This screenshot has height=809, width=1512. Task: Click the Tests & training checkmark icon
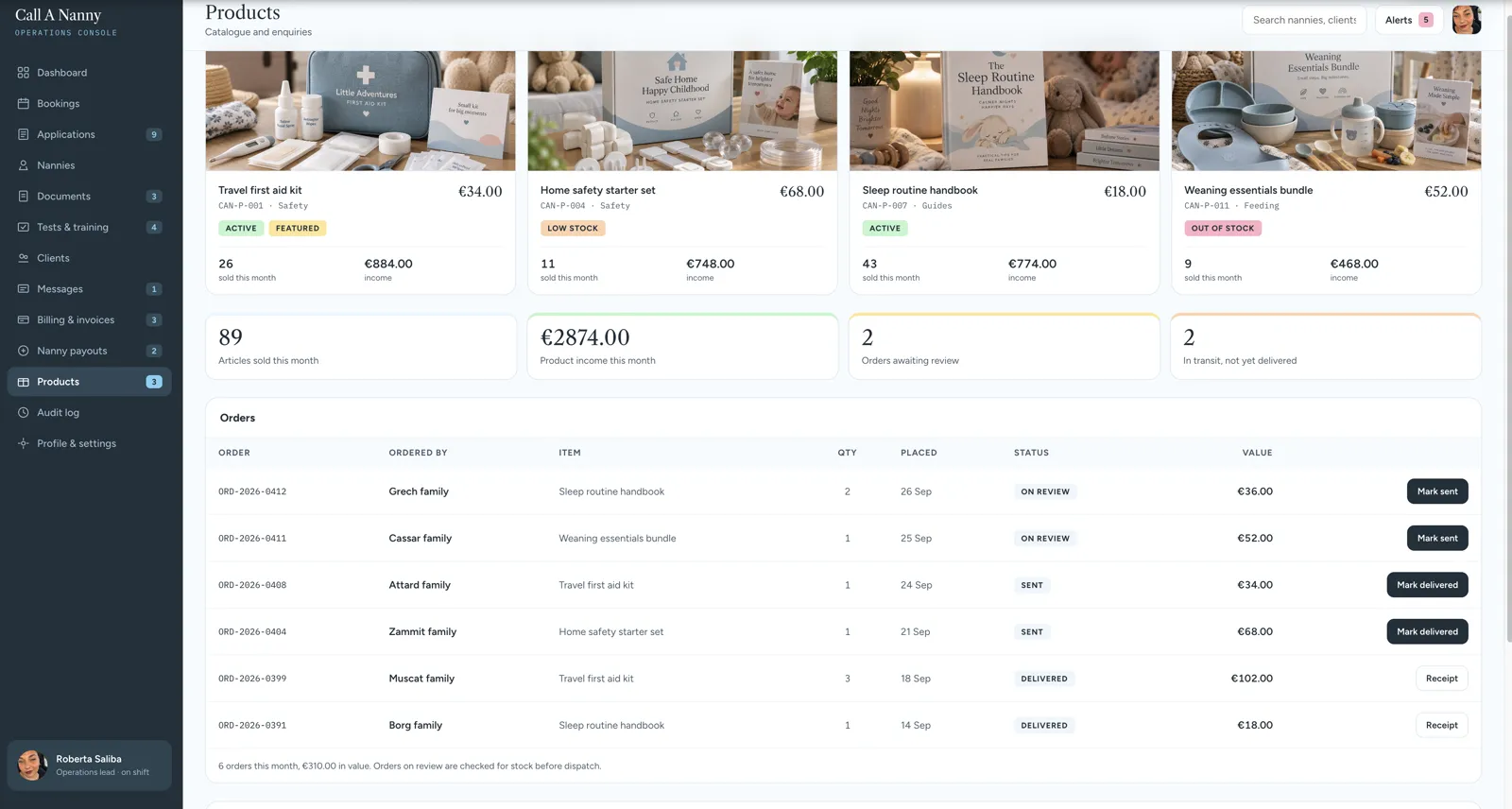pyautogui.click(x=24, y=227)
